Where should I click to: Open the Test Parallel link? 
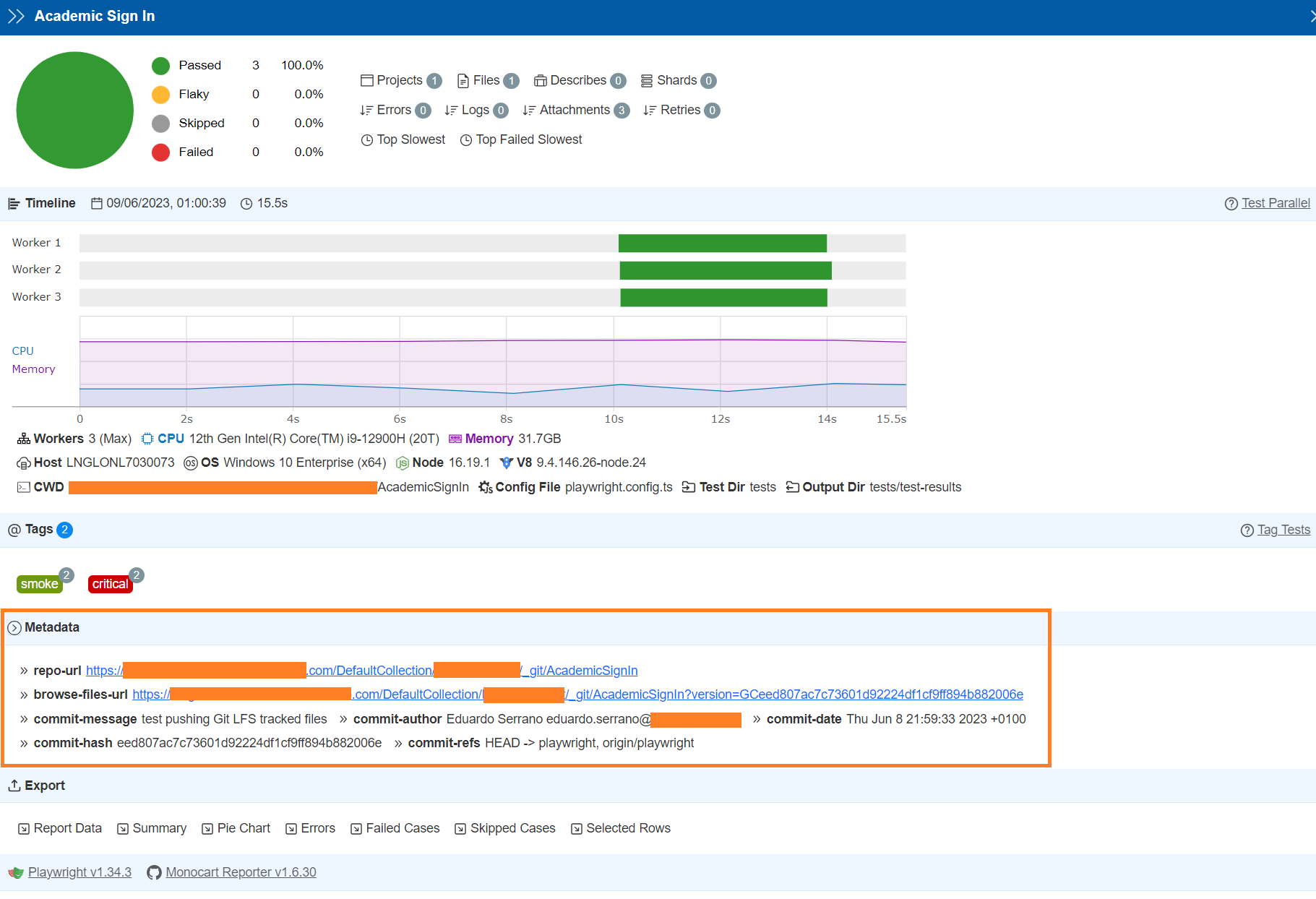pos(1276,203)
